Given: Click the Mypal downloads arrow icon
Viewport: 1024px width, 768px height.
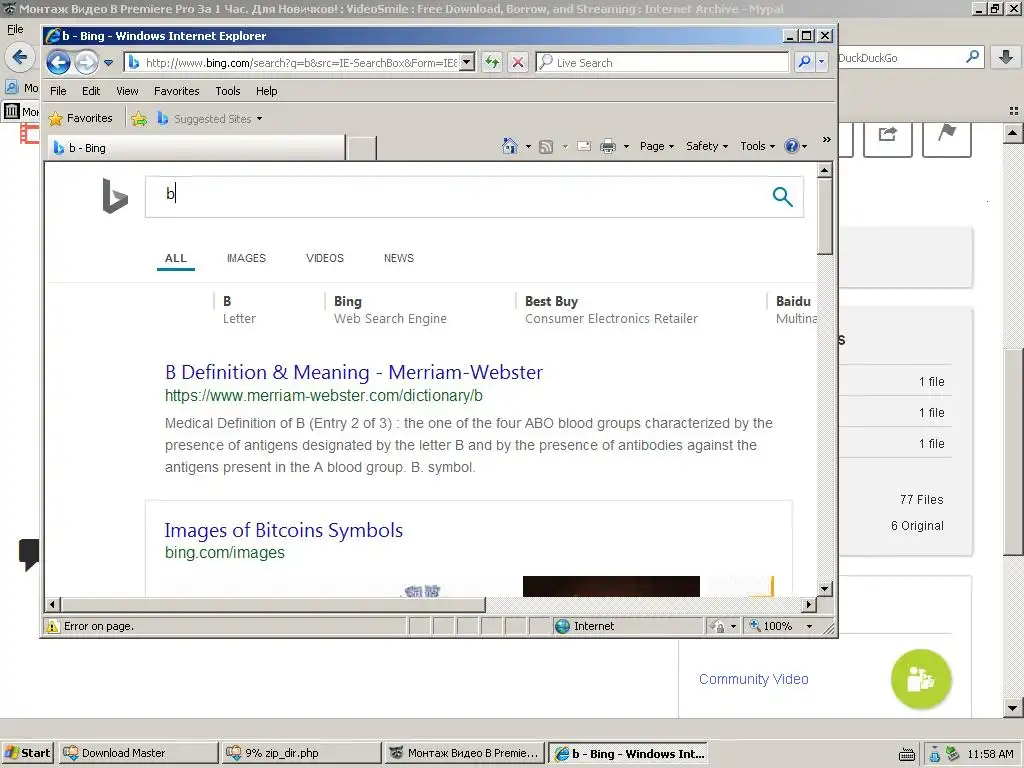Looking at the screenshot, I should coord(1006,57).
